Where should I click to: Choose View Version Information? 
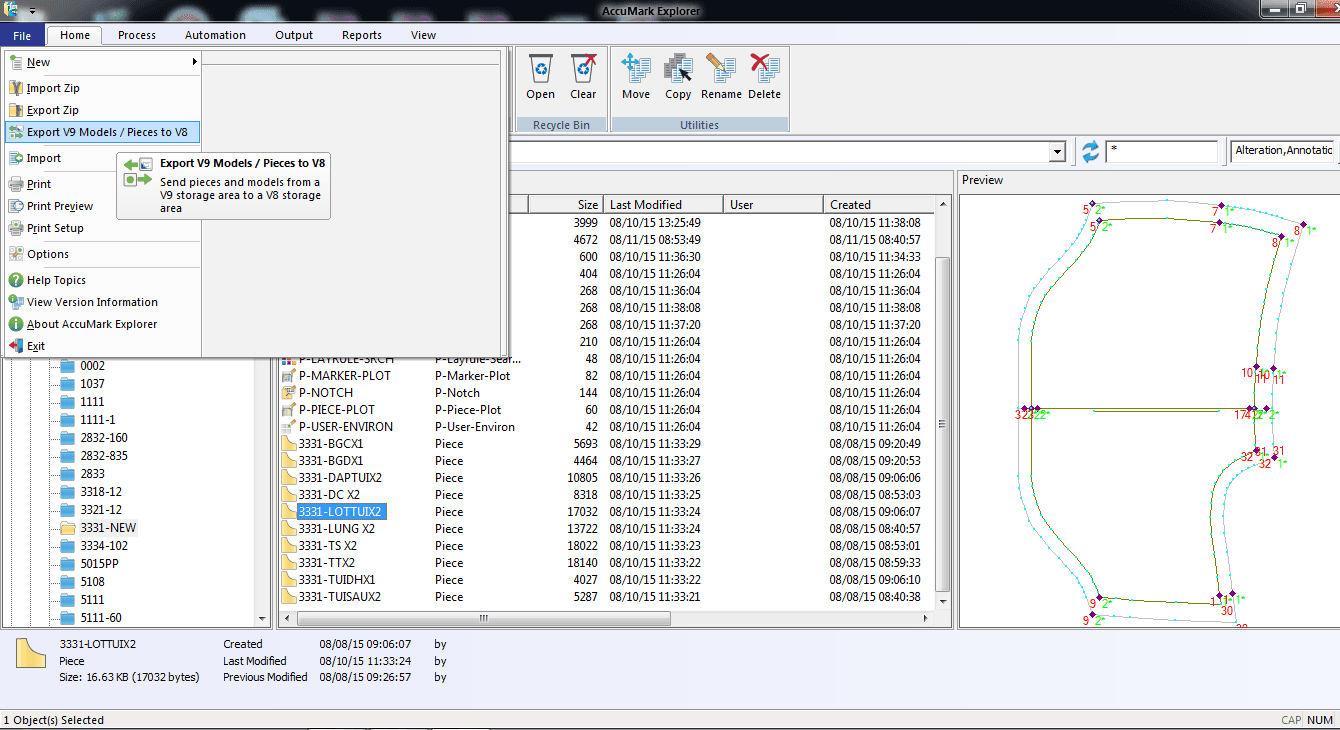tap(103, 302)
